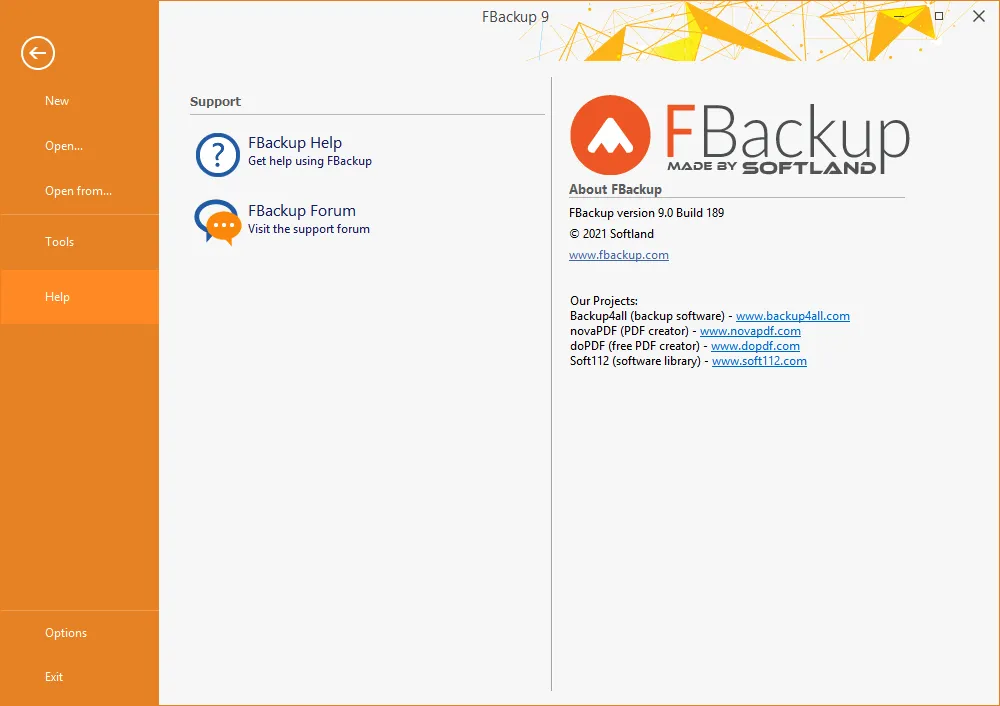Open the www.backup4all.com link
The height and width of the screenshot is (706, 1000).
[793, 315]
